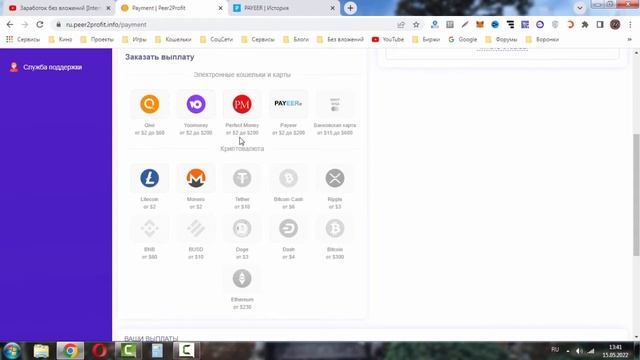Select the BNB payout icon
This screenshot has height=360, width=640.
[149, 229]
